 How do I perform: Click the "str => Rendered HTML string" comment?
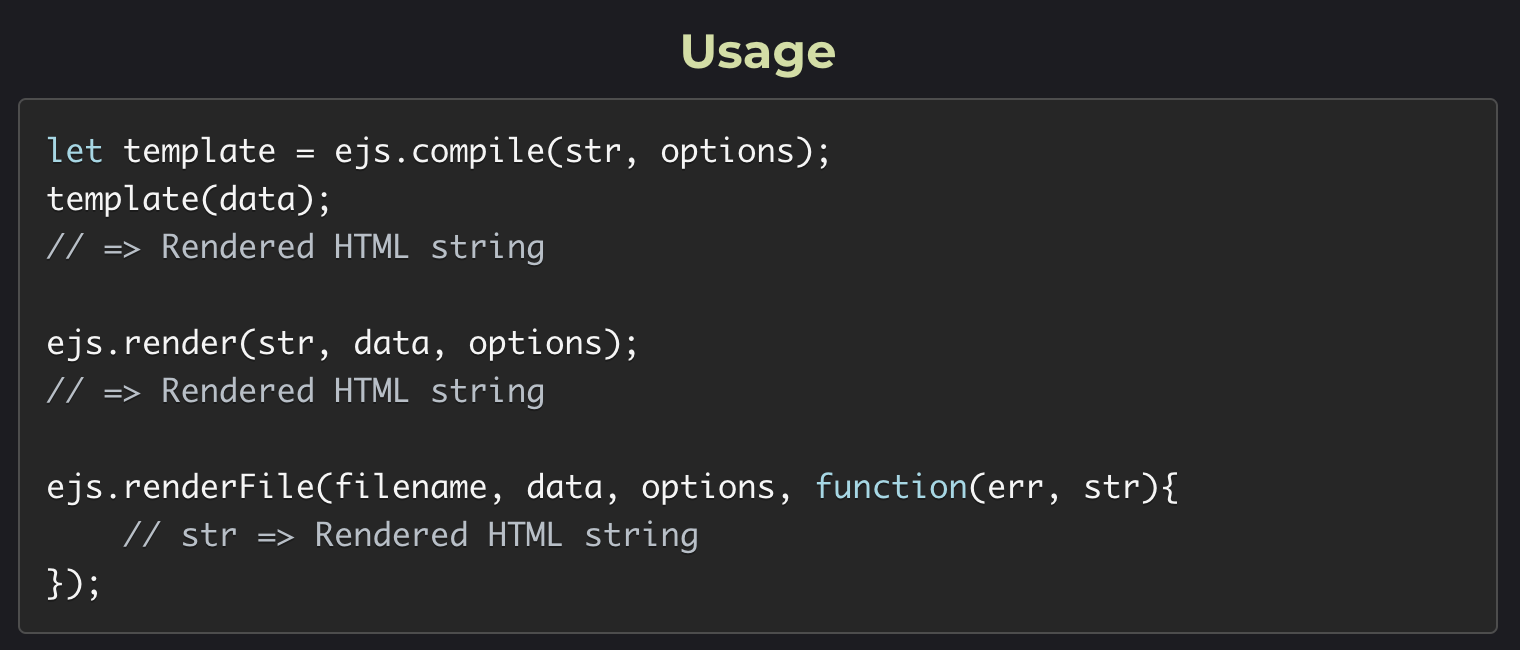(410, 535)
